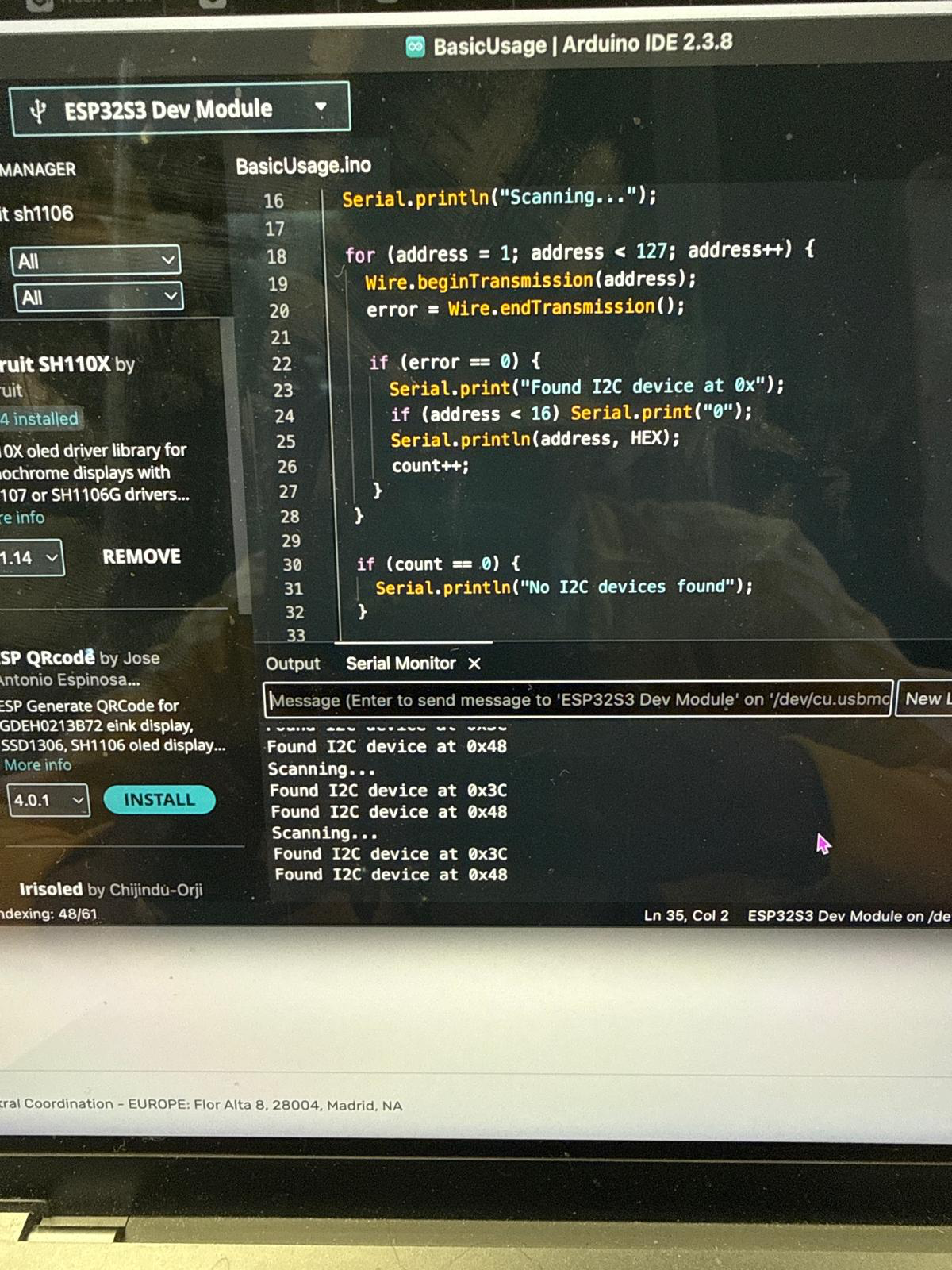Click the Serial.println("Scanning...") code line
The height and width of the screenshot is (1270, 952).
[x=499, y=197]
